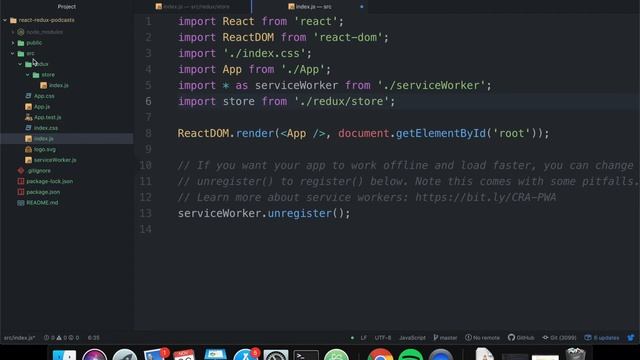Click the 6:35 cursor position indicator
The width and height of the screenshot is (640, 360).
tap(93, 338)
